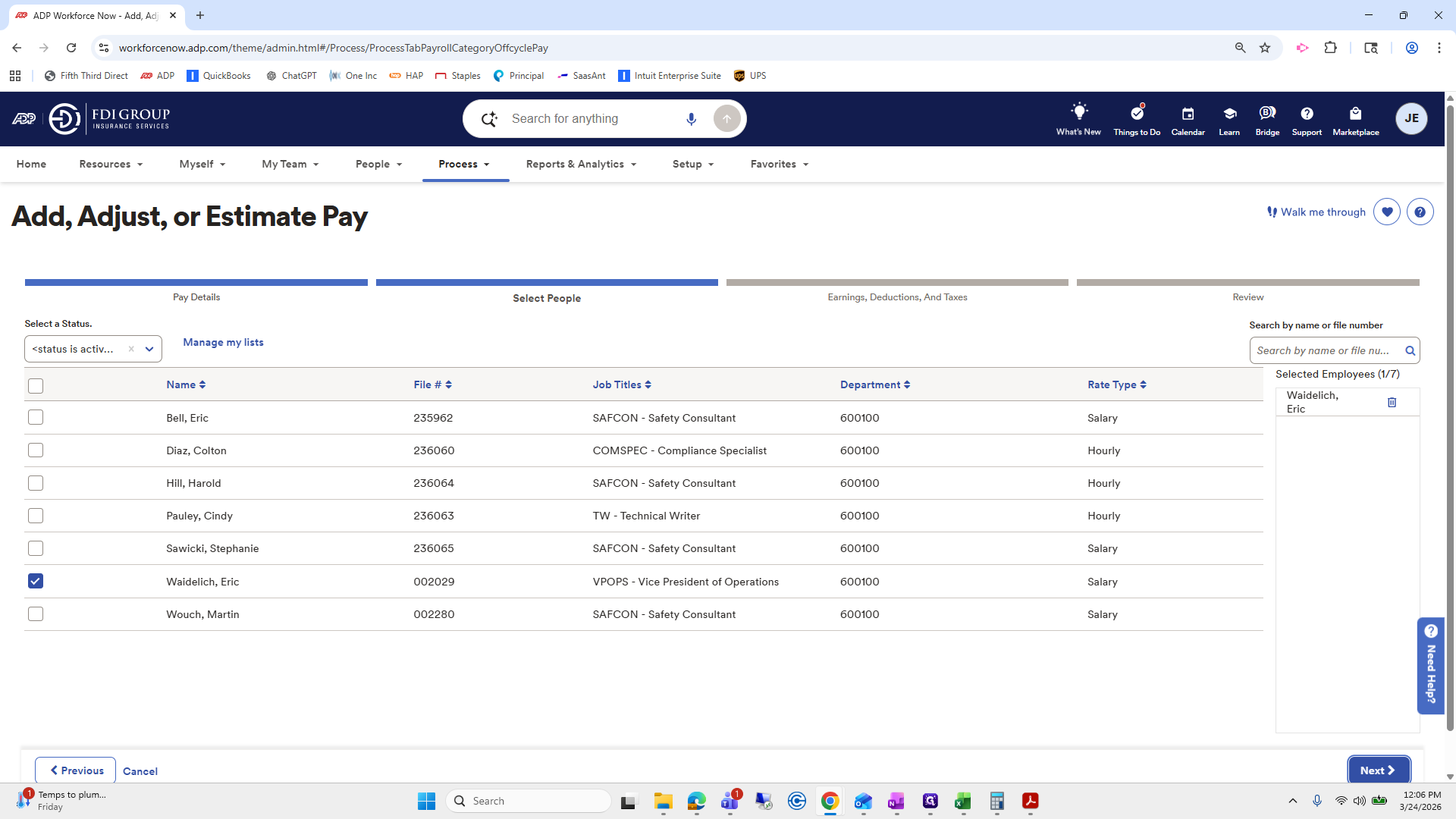Image resolution: width=1456 pixels, height=819 pixels.
Task: Expand the Select a Status dropdown
Action: coord(149,349)
